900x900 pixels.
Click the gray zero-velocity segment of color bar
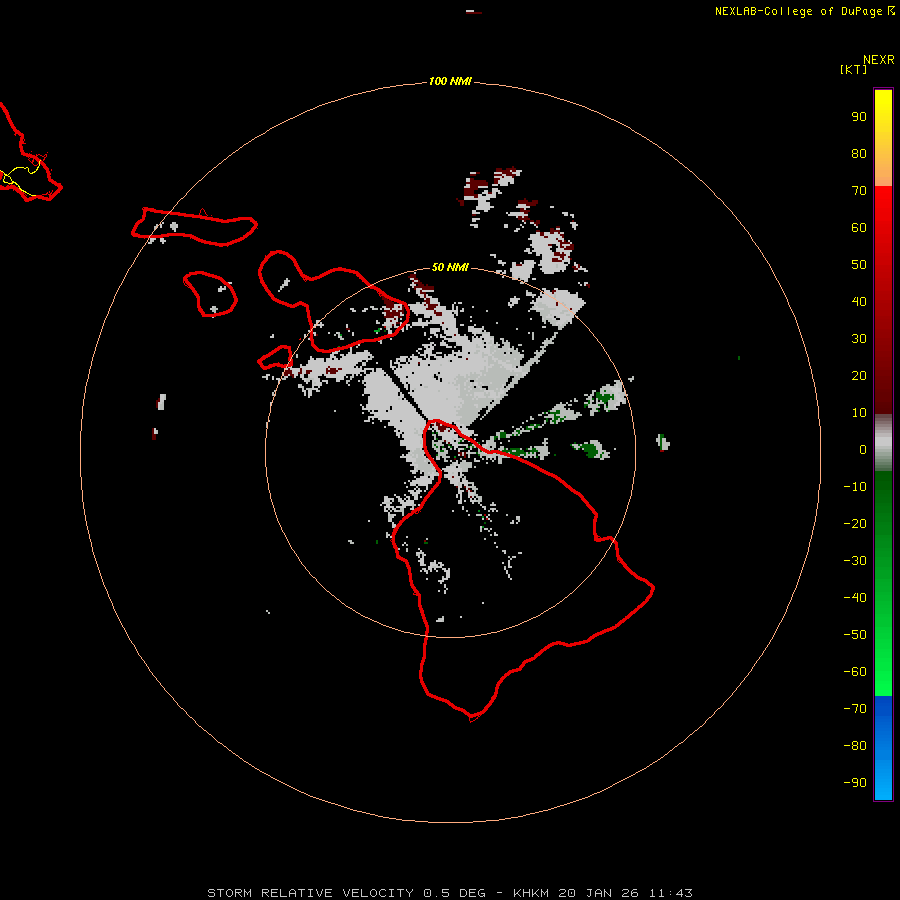[883, 443]
